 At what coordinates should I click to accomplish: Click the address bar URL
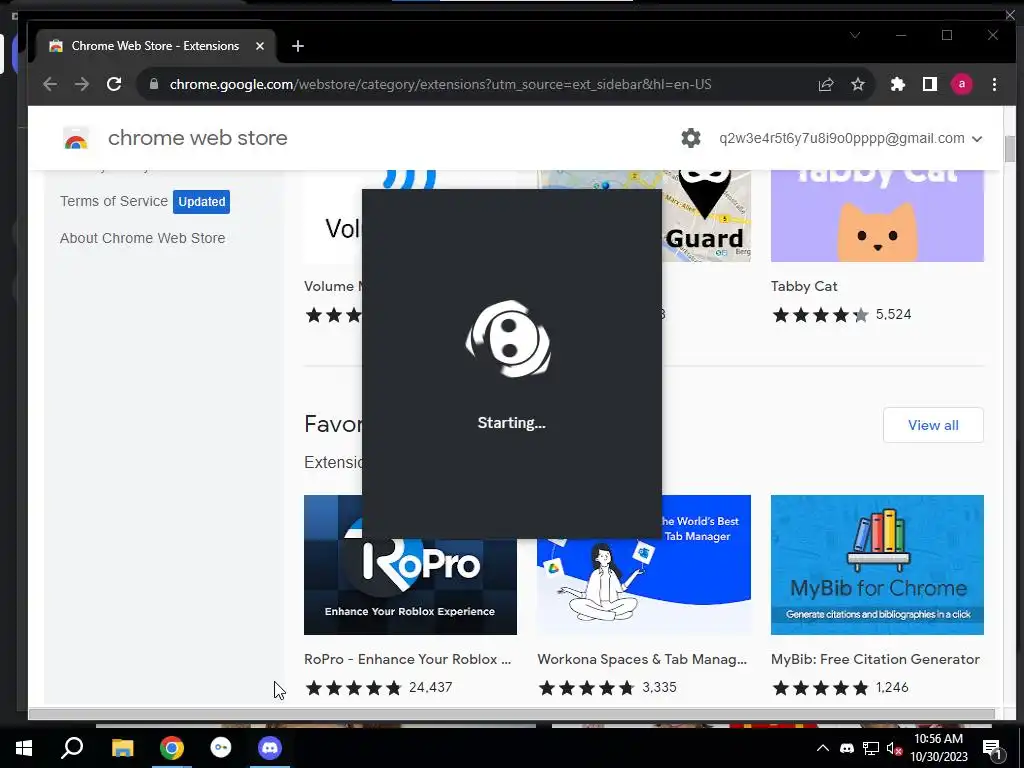point(440,84)
